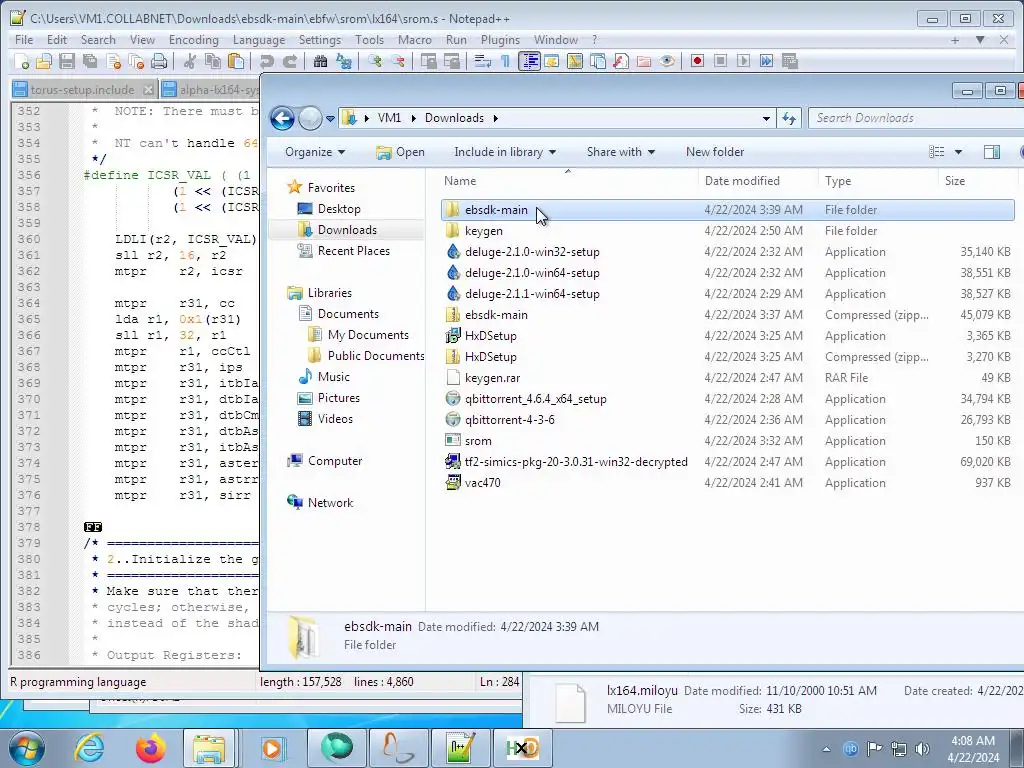The image size is (1024, 768).
Task: Start macro recording with red dot icon
Action: (x=697, y=61)
